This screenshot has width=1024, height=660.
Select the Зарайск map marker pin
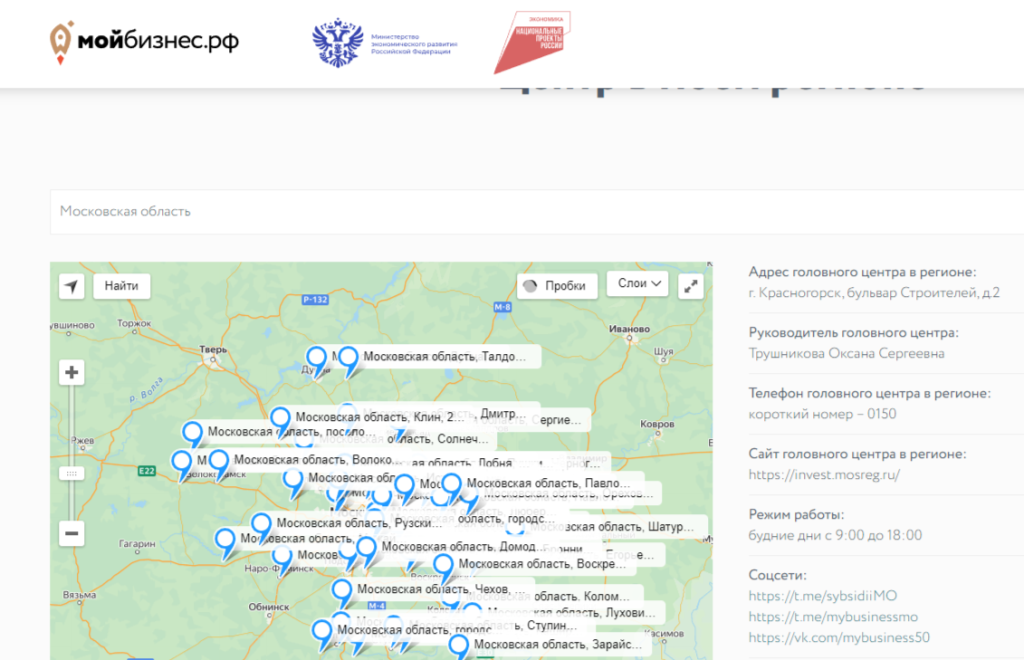click(x=459, y=648)
